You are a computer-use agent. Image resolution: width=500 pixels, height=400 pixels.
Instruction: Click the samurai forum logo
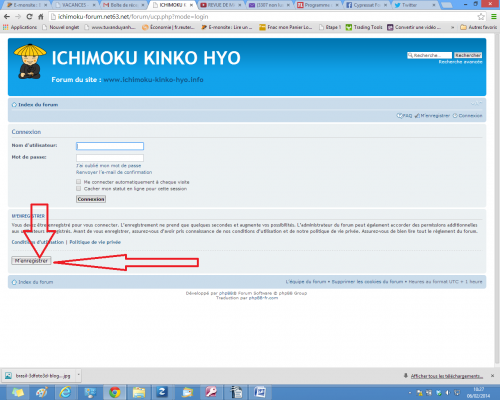(30, 62)
